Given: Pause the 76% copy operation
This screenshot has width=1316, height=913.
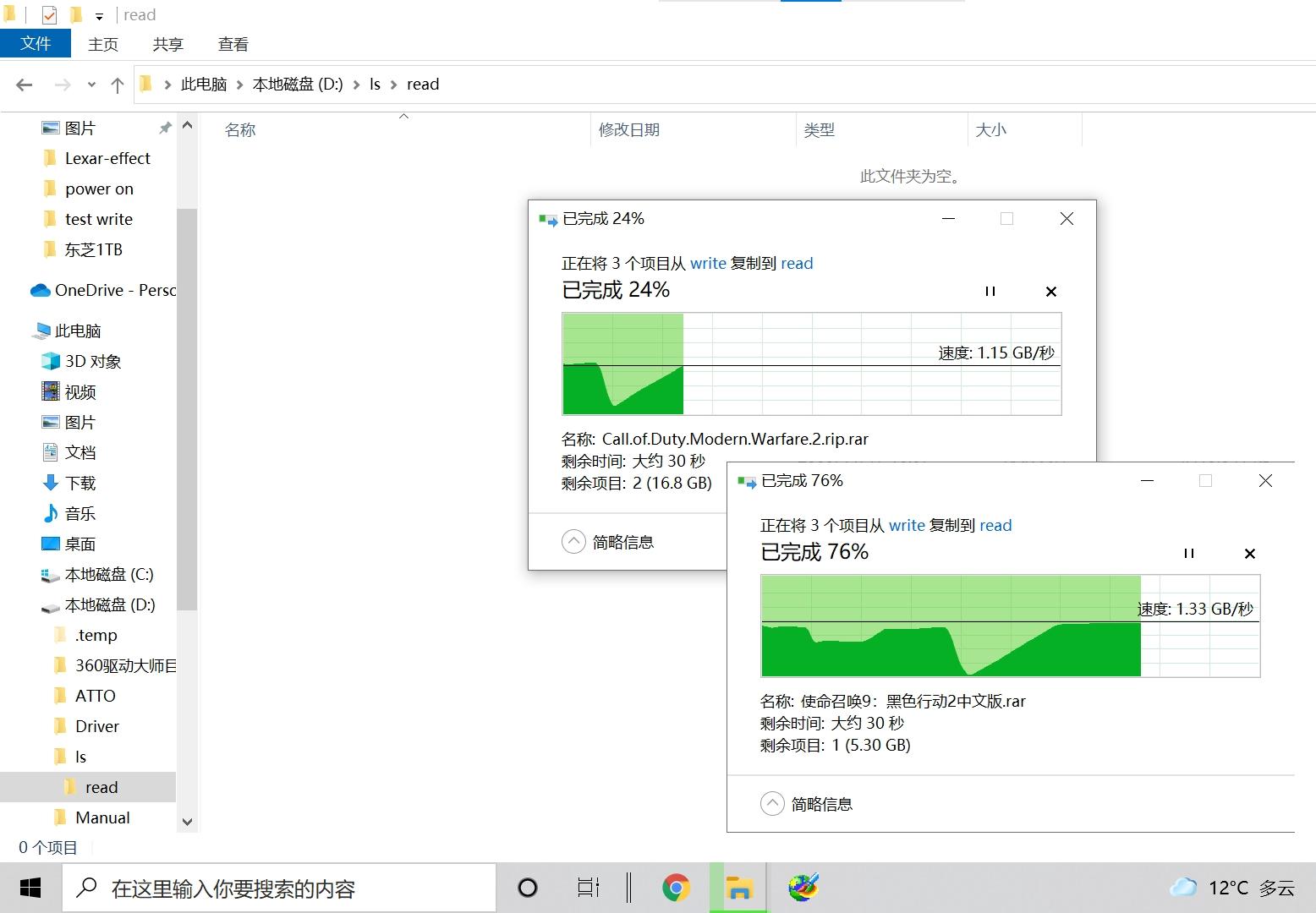Looking at the screenshot, I should click(1188, 553).
